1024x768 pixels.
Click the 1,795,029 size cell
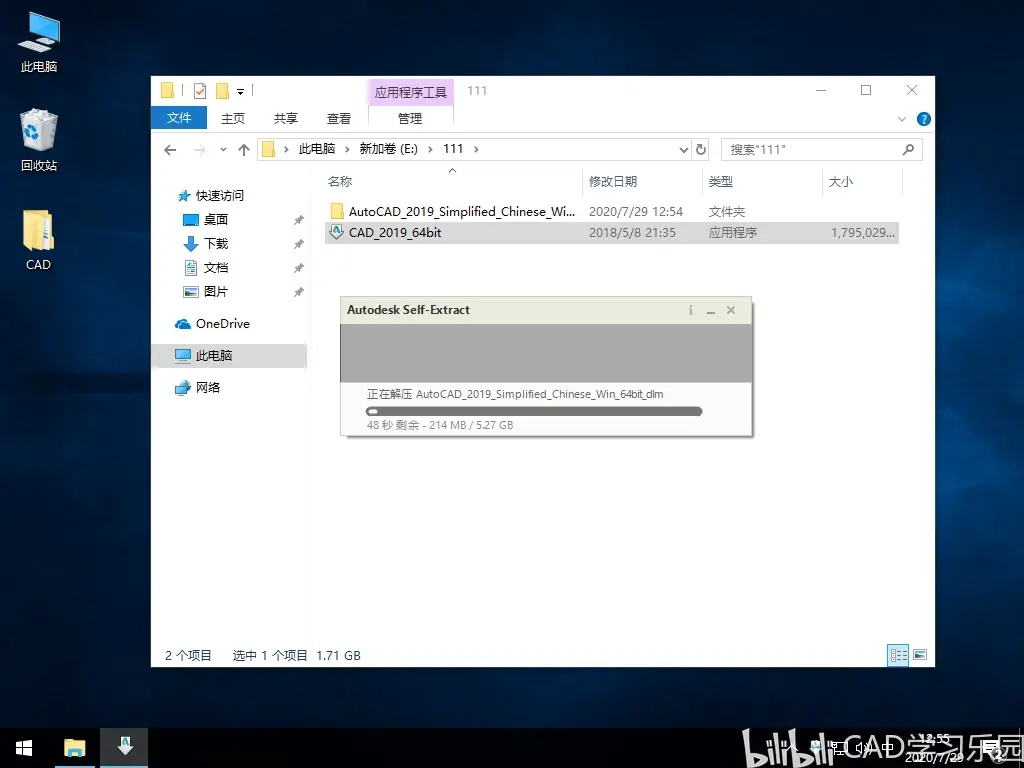coord(863,232)
